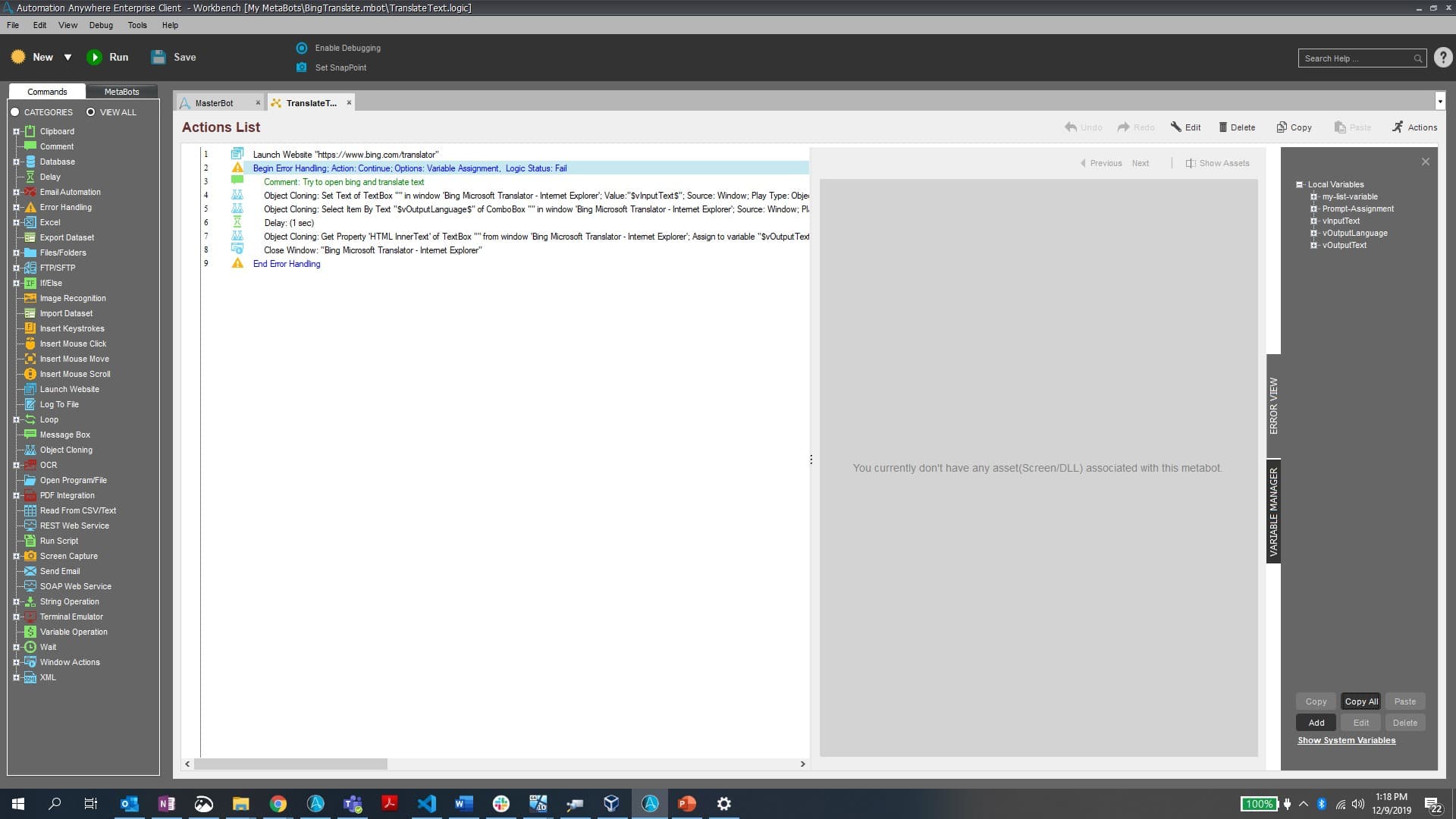Click the actions list horizontal scrollbar
This screenshot has width=1456, height=819.
coord(290,764)
